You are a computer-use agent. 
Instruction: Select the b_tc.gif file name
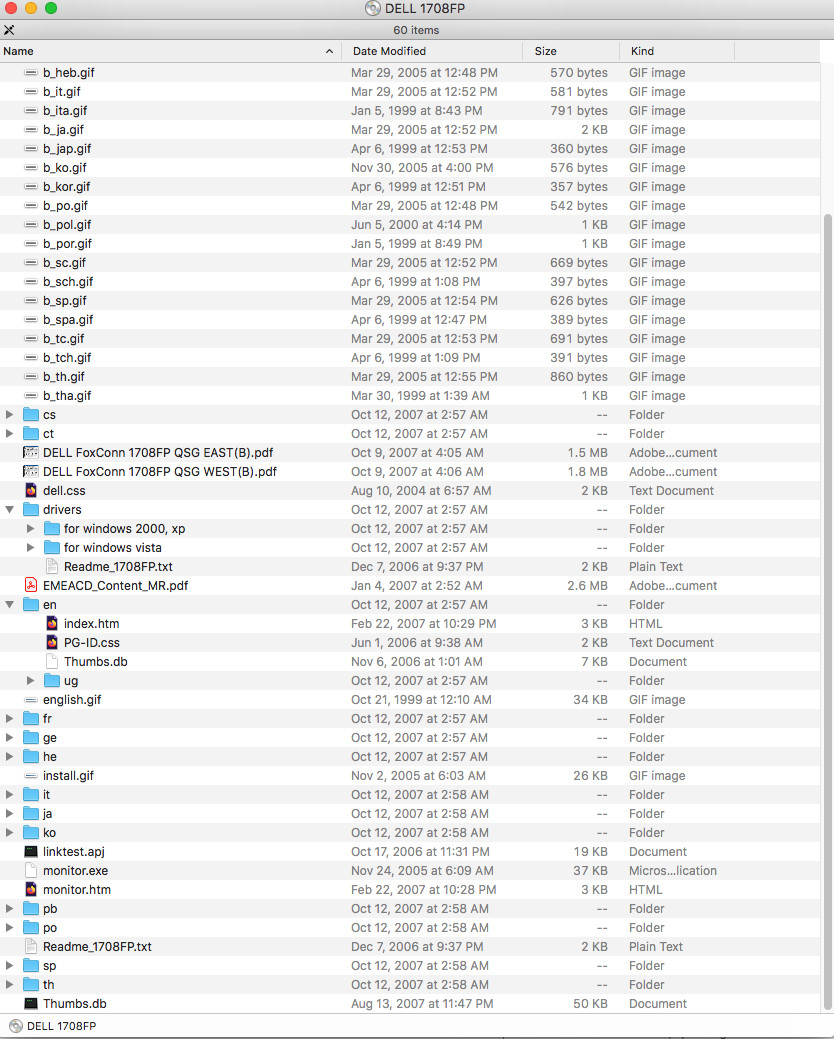[x=64, y=339]
